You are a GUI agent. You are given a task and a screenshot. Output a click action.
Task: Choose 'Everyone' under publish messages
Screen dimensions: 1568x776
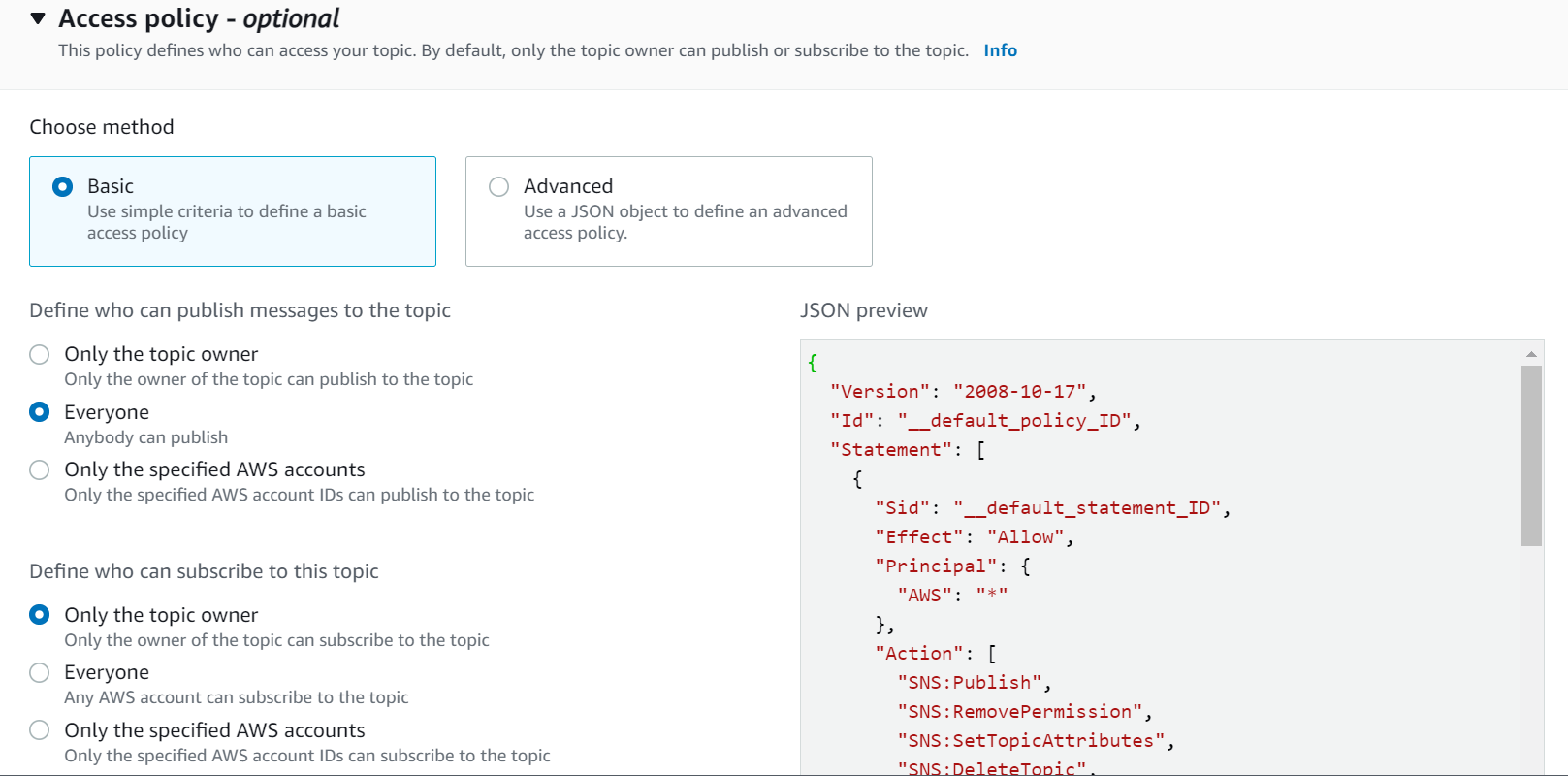tap(40, 412)
